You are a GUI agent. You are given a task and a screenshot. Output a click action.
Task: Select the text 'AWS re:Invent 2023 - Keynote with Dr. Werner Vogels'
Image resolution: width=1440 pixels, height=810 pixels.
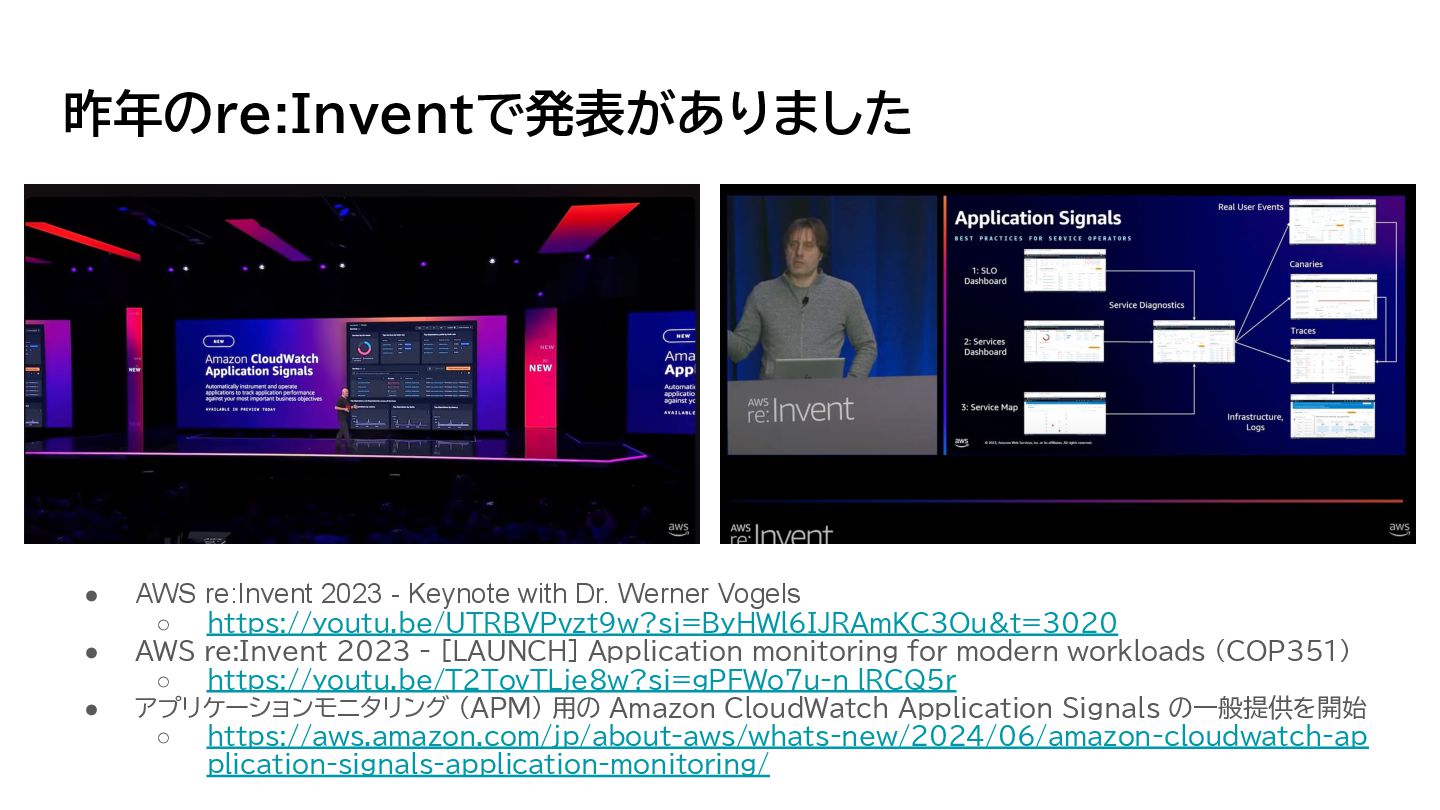[x=468, y=594]
